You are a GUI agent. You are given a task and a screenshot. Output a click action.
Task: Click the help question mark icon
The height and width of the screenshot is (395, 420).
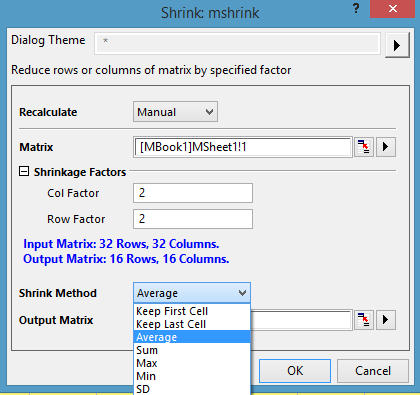356,8
